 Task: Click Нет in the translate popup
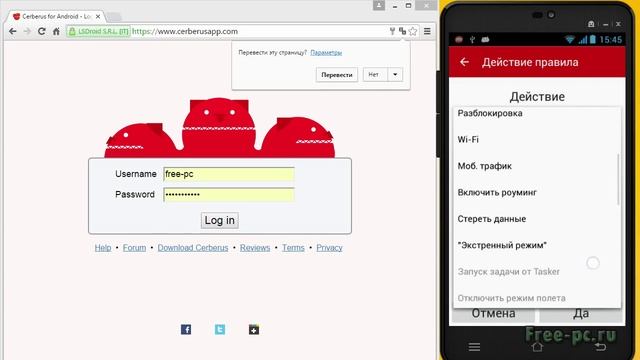374,75
